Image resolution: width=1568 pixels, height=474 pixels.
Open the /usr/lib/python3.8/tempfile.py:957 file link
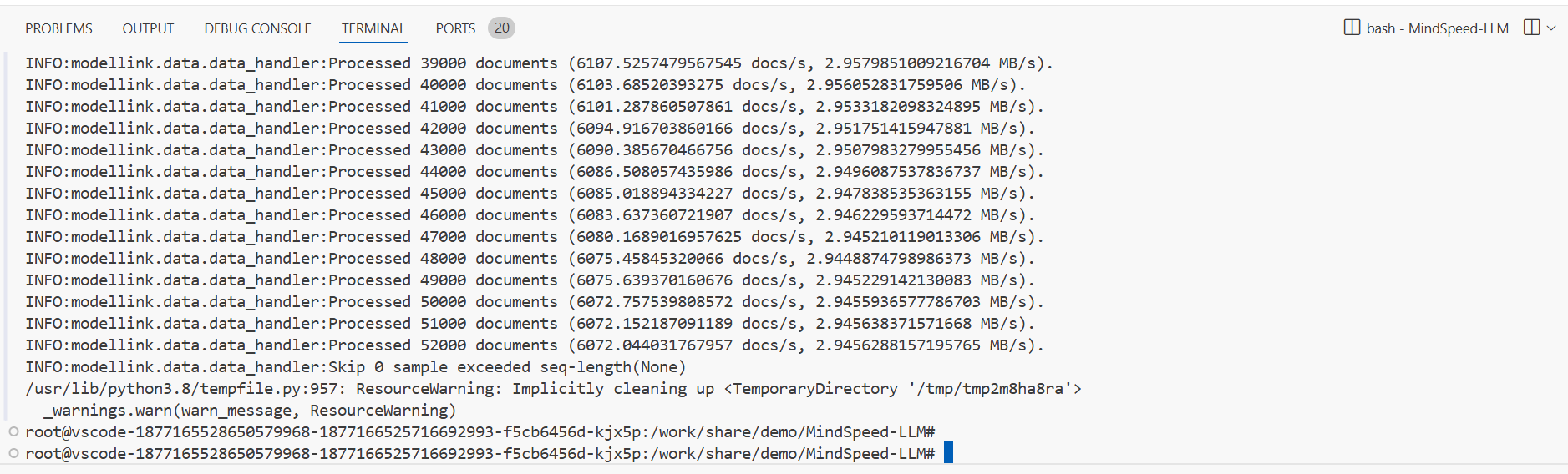tap(185, 389)
